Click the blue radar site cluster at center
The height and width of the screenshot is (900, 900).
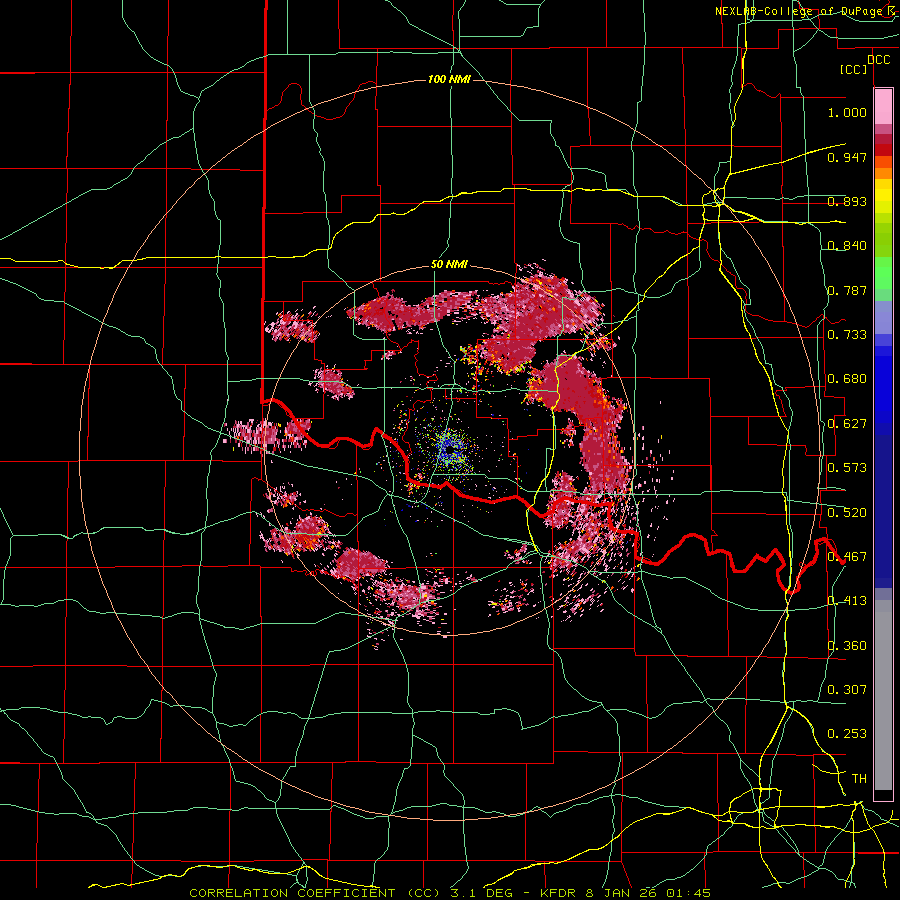point(449,449)
